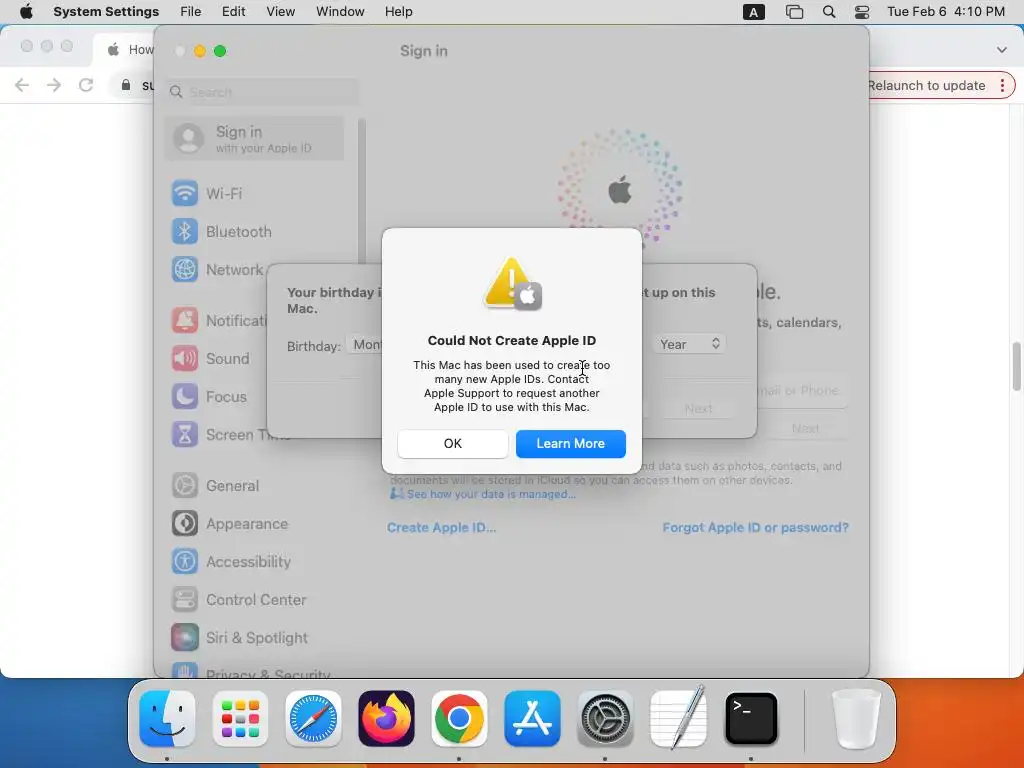Expand Chrome's tab search chevron
Image resolution: width=1024 pixels, height=768 pixels.
(1001, 50)
